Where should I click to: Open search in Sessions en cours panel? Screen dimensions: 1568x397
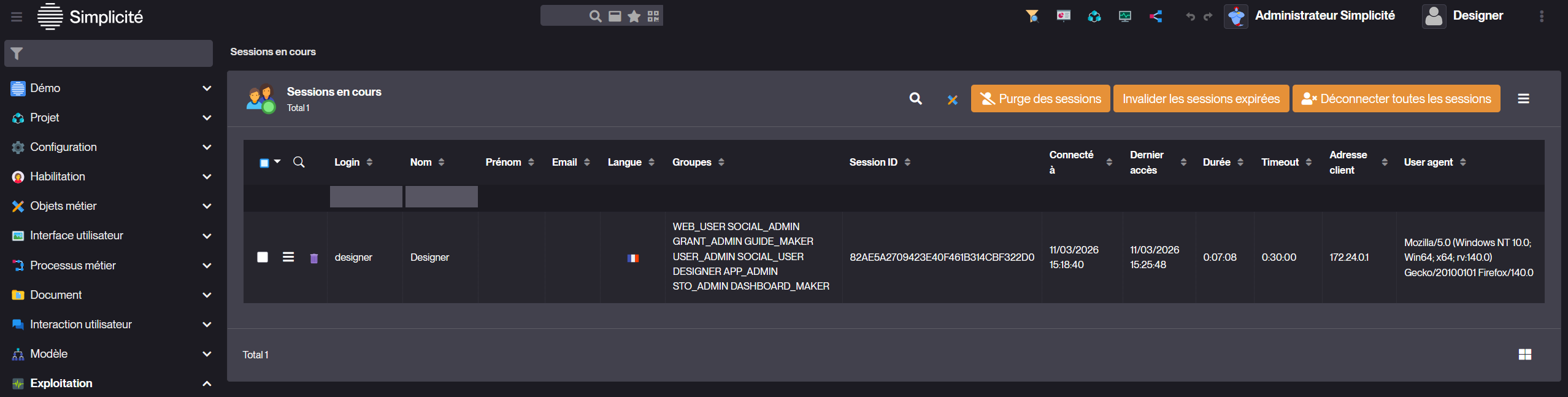coord(916,99)
